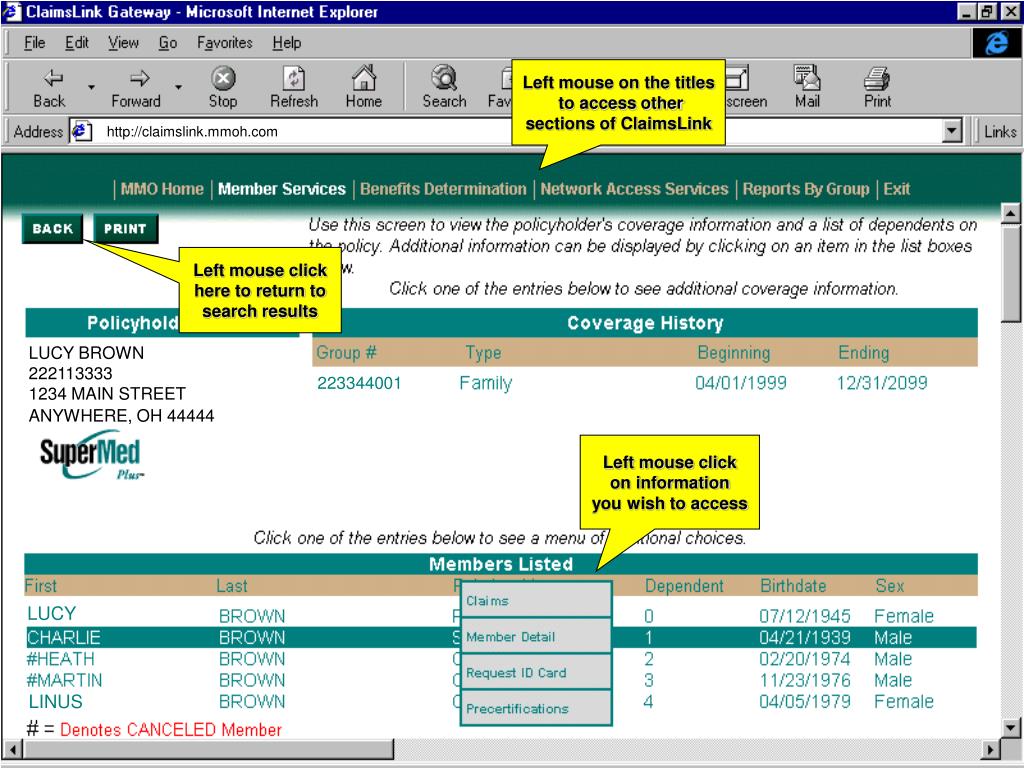
Task: Choose Request ID Card in popup menu
Action: [536, 673]
